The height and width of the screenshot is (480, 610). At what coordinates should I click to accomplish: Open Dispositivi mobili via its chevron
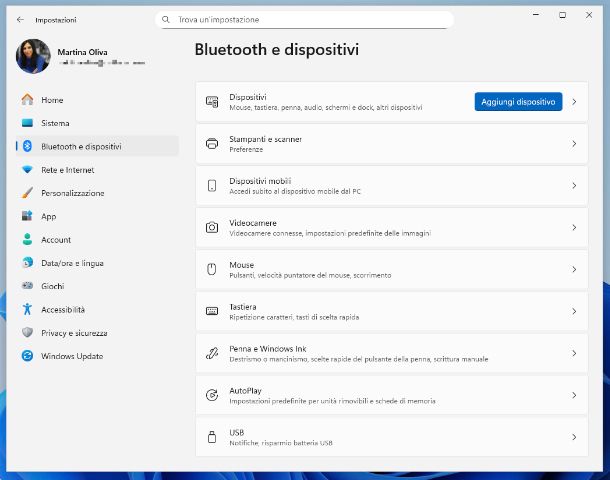[574, 186]
